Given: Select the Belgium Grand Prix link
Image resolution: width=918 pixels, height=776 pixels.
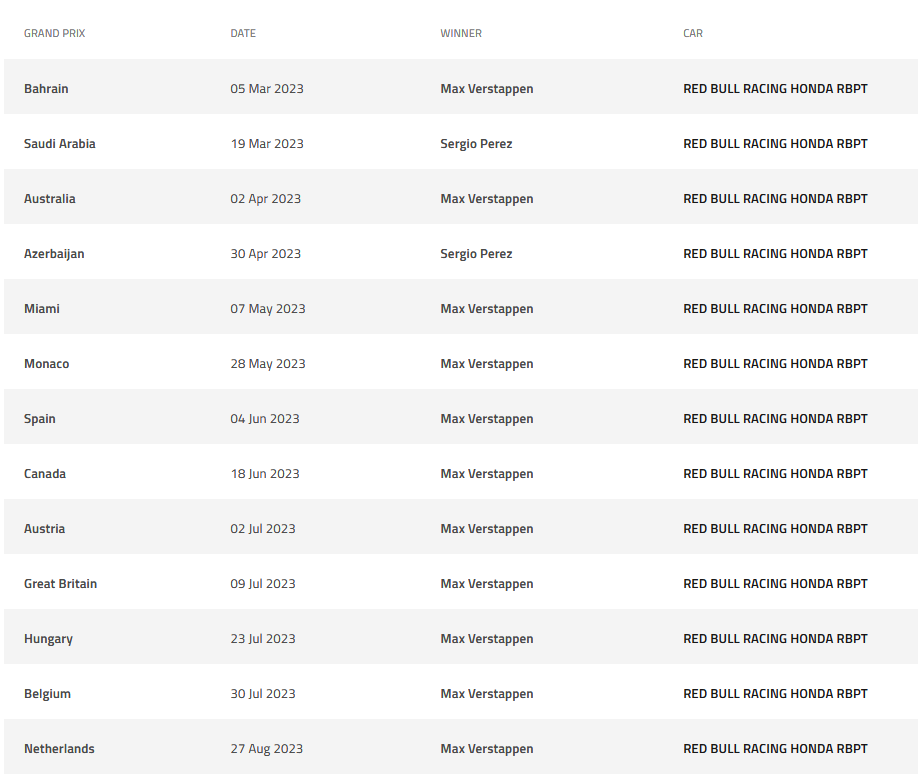Looking at the screenshot, I should (47, 694).
